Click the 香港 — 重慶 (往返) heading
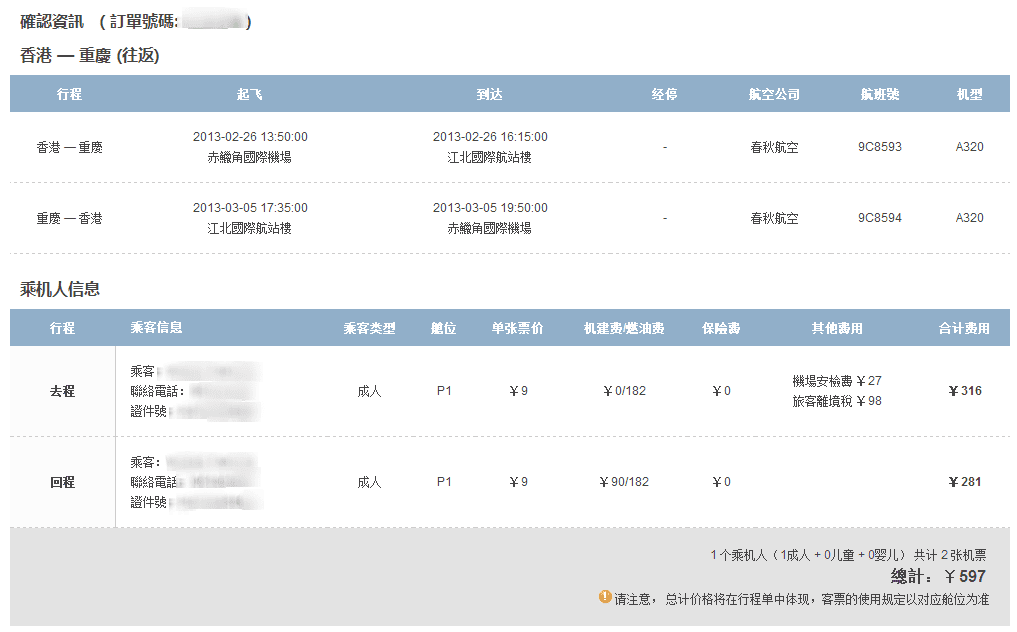The image size is (1017, 632). [90, 56]
